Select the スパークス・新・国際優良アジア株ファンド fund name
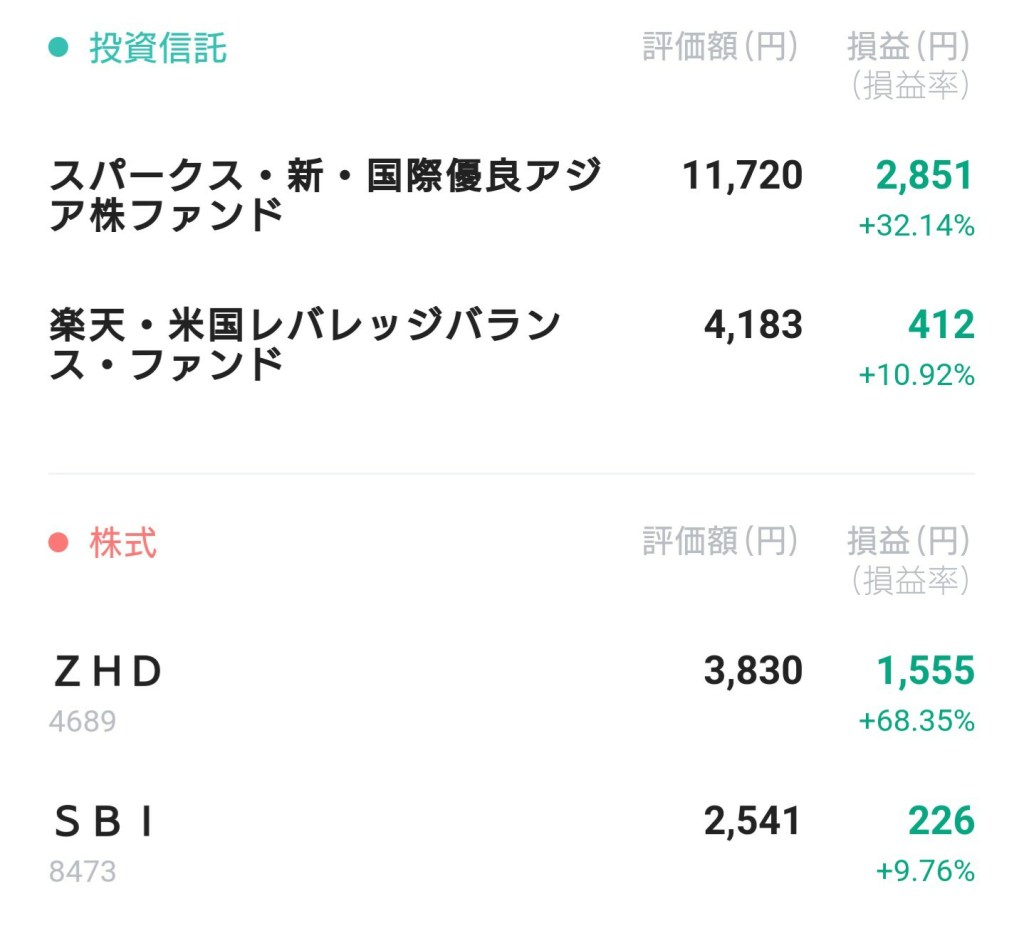Image resolution: width=1024 pixels, height=933 pixels. coord(325,195)
